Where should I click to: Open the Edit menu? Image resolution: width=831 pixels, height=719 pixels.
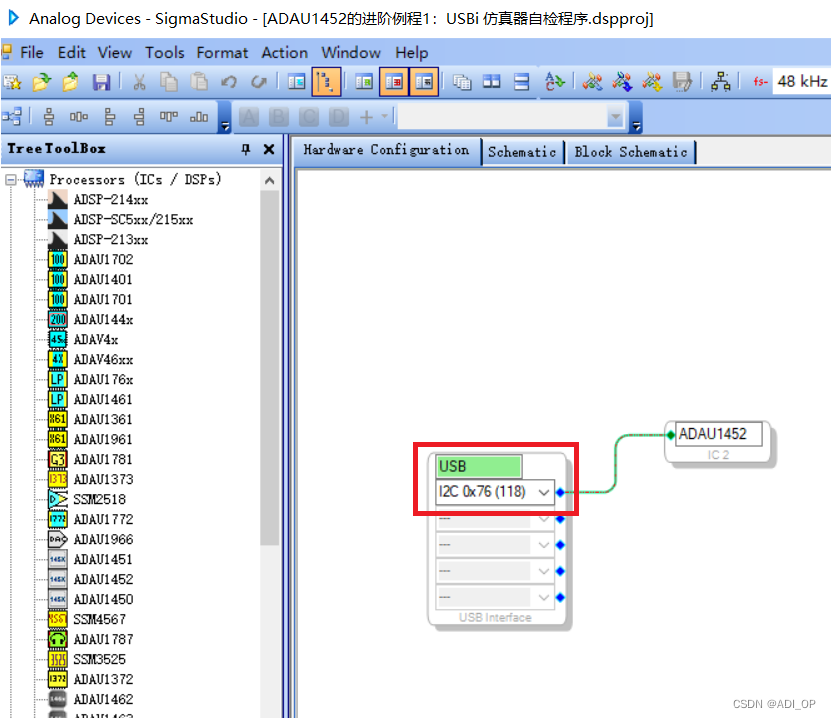point(72,52)
